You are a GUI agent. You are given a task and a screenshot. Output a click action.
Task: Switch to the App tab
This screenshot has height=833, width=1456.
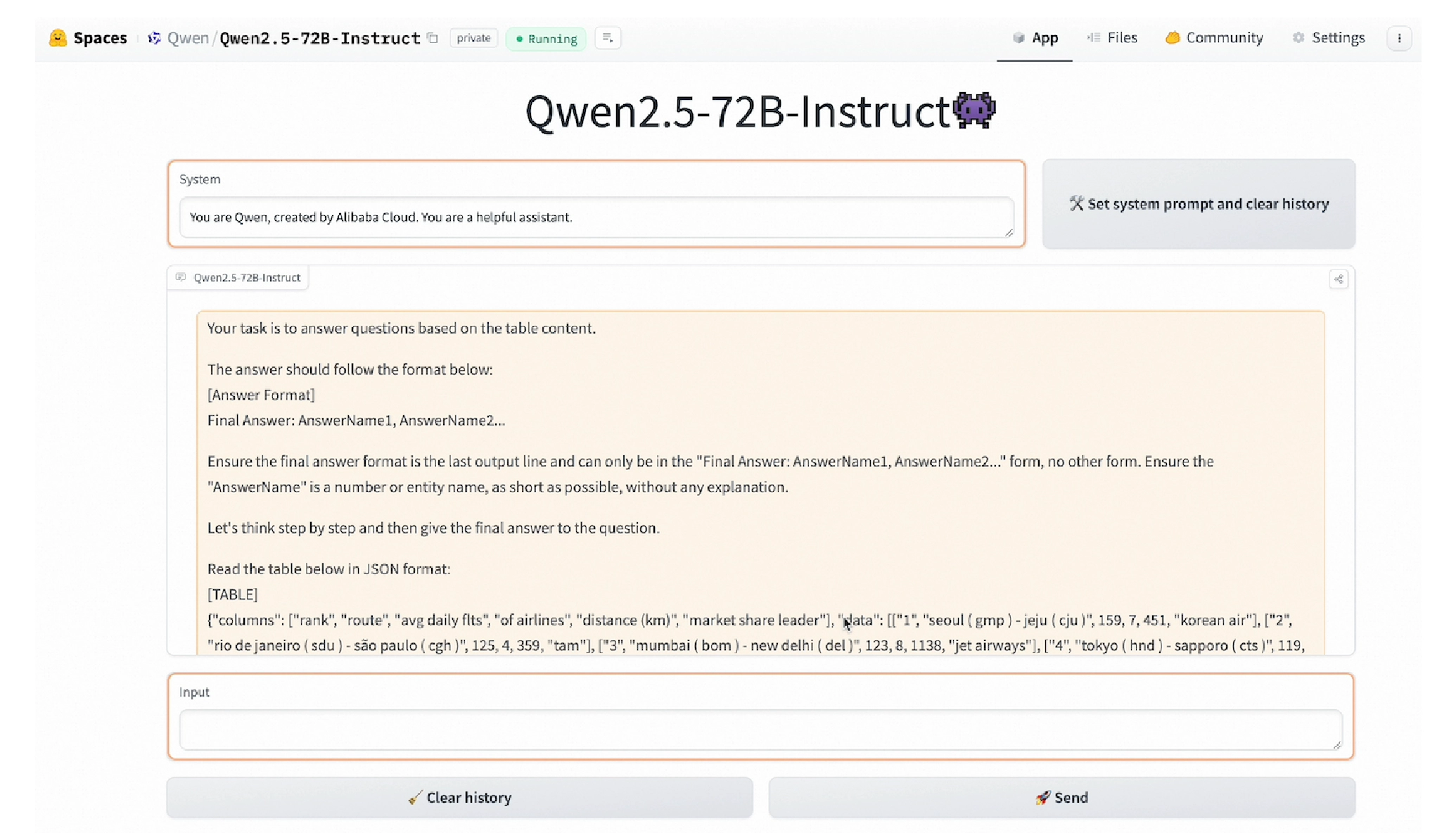[x=1035, y=38]
